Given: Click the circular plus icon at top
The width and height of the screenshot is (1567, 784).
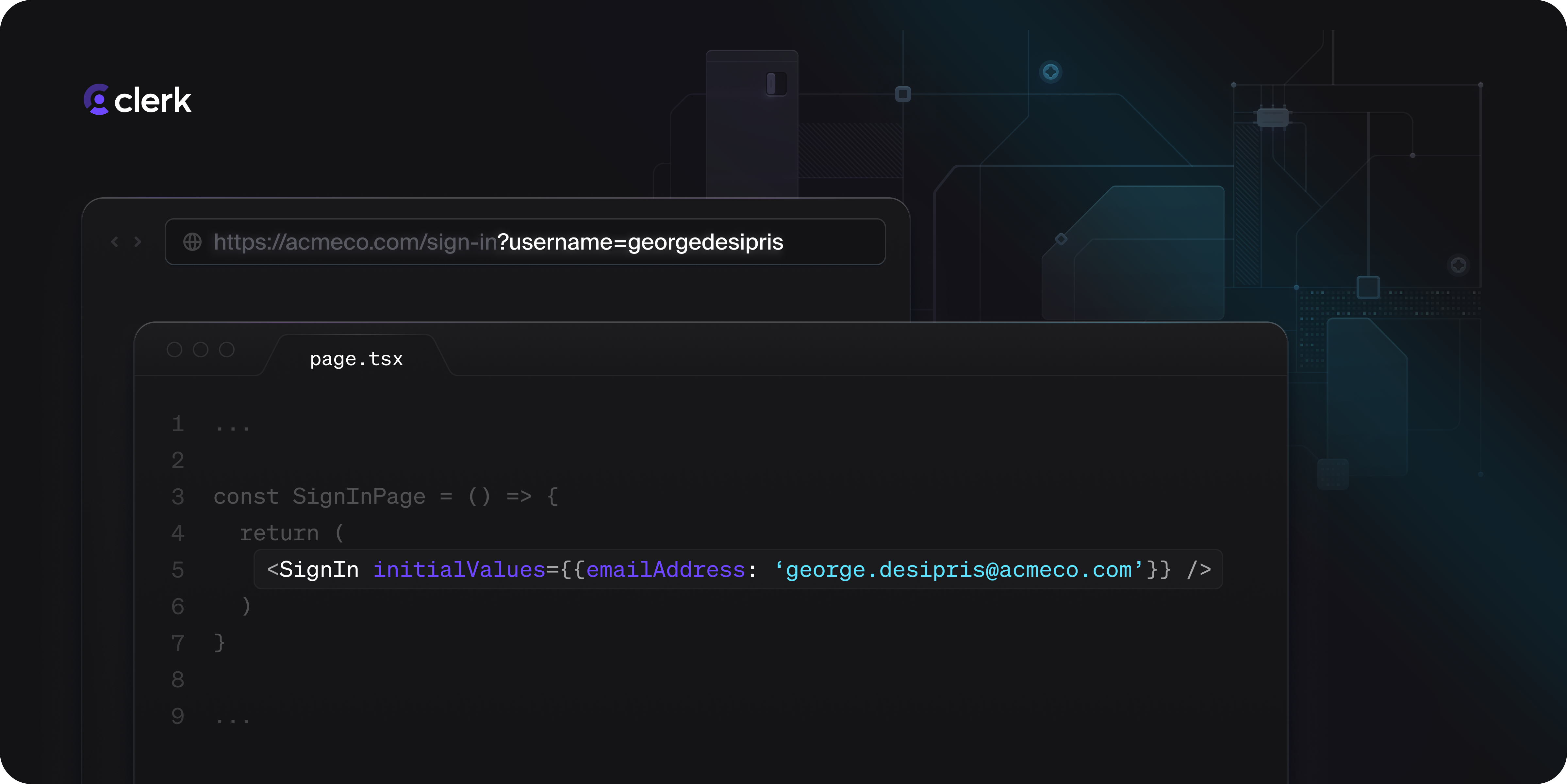Looking at the screenshot, I should coord(1050,72).
